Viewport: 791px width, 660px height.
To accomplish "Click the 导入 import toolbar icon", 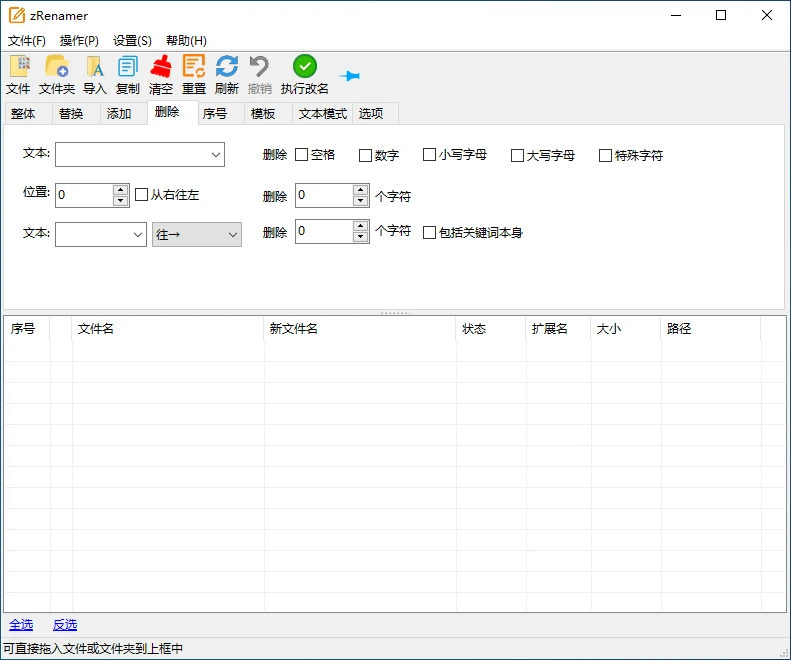I will [x=95, y=68].
